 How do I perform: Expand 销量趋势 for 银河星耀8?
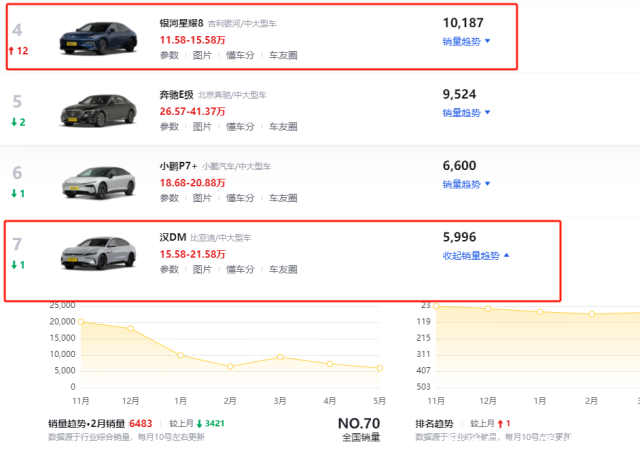click(466, 42)
